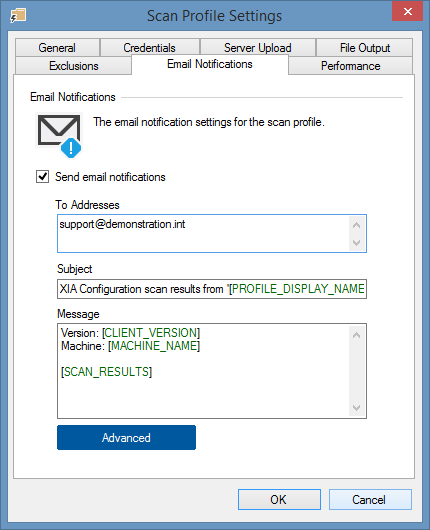Go to the File Output tab
The image size is (430, 530).
pyautogui.click(x=365, y=48)
